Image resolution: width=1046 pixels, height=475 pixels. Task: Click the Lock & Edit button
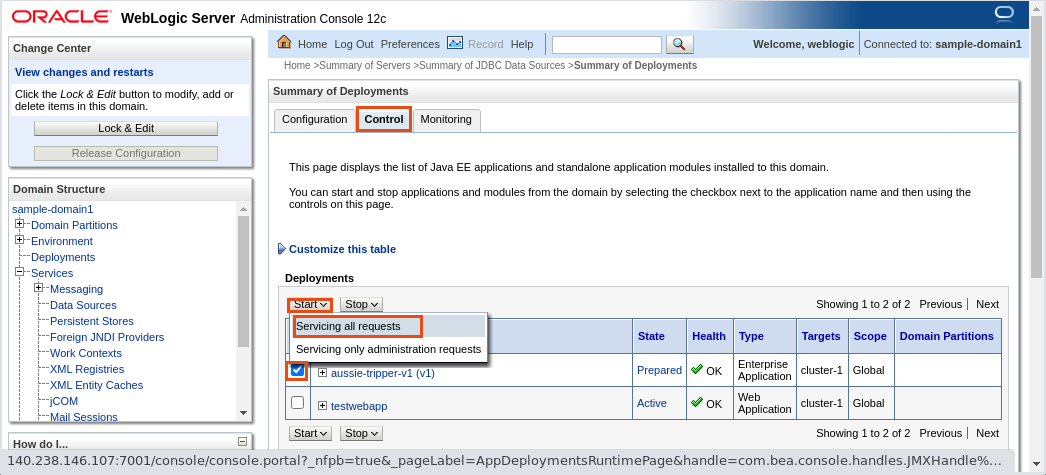[x=126, y=128]
